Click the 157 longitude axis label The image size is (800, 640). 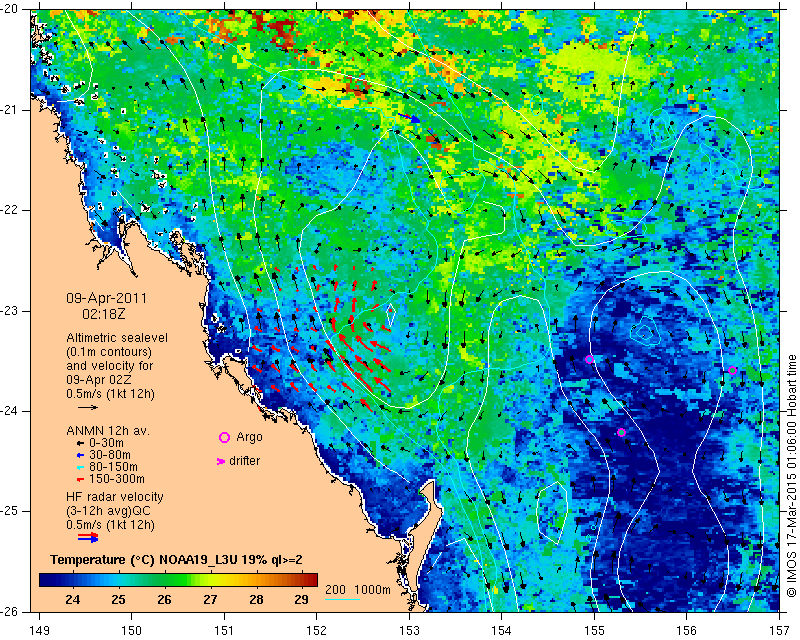780,631
